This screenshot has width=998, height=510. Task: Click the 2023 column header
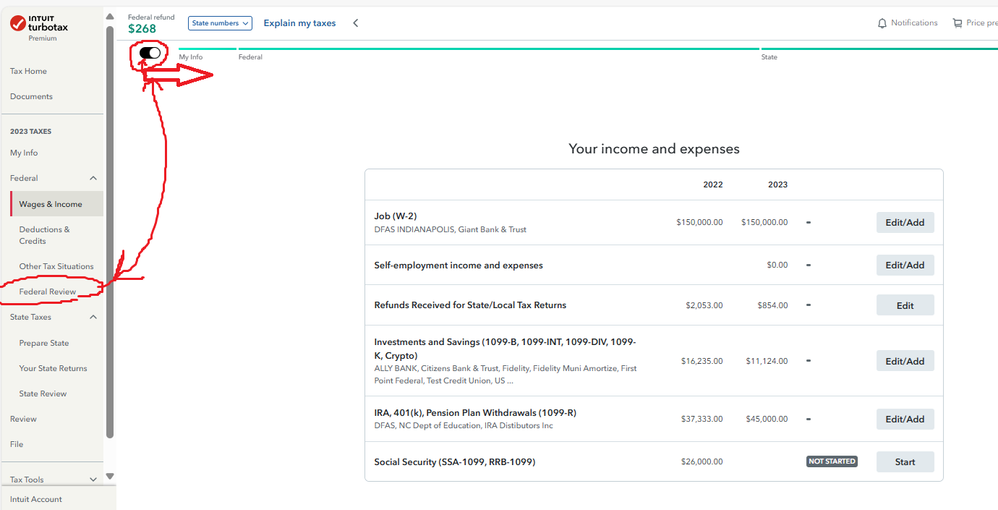click(778, 185)
